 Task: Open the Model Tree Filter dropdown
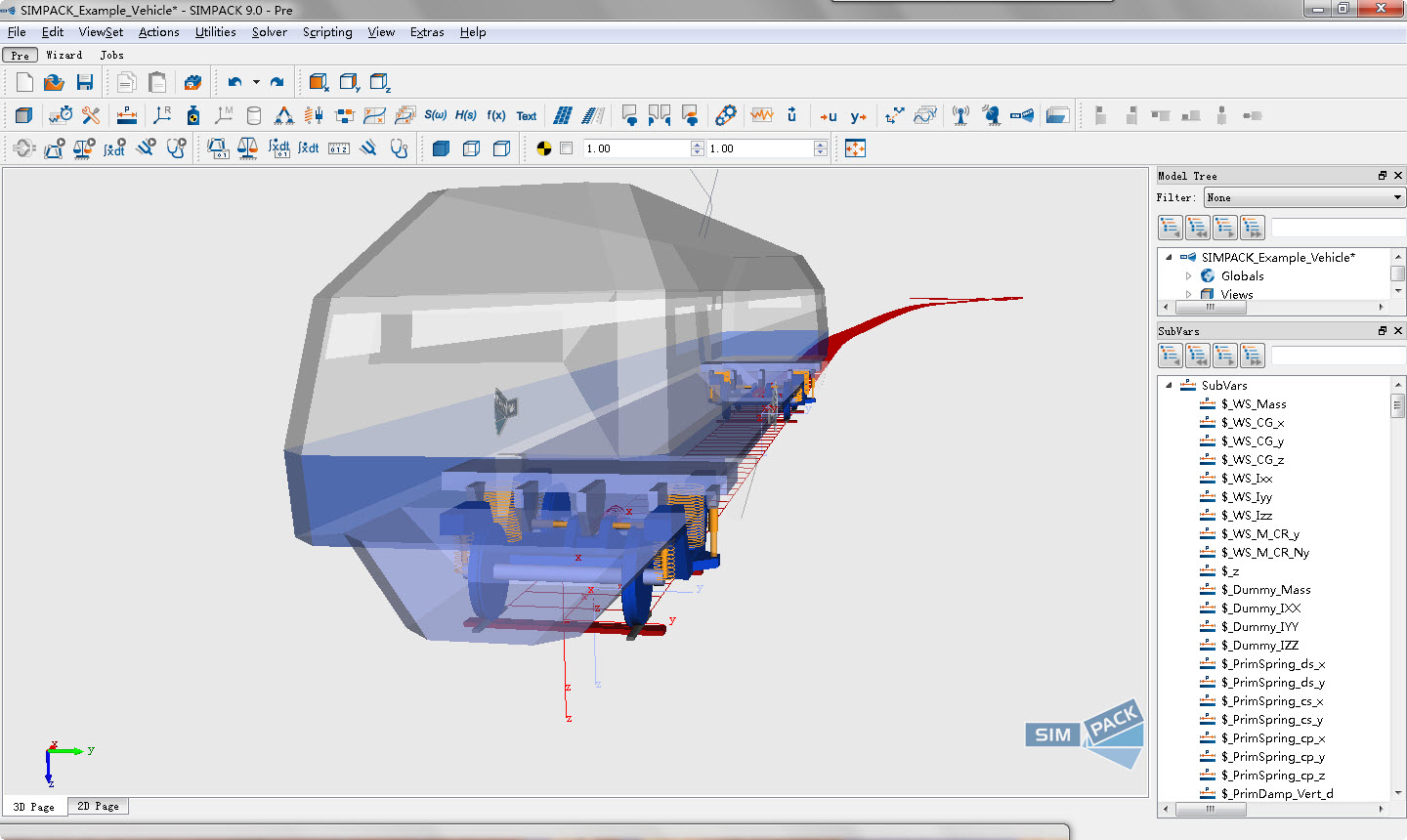(x=1304, y=197)
